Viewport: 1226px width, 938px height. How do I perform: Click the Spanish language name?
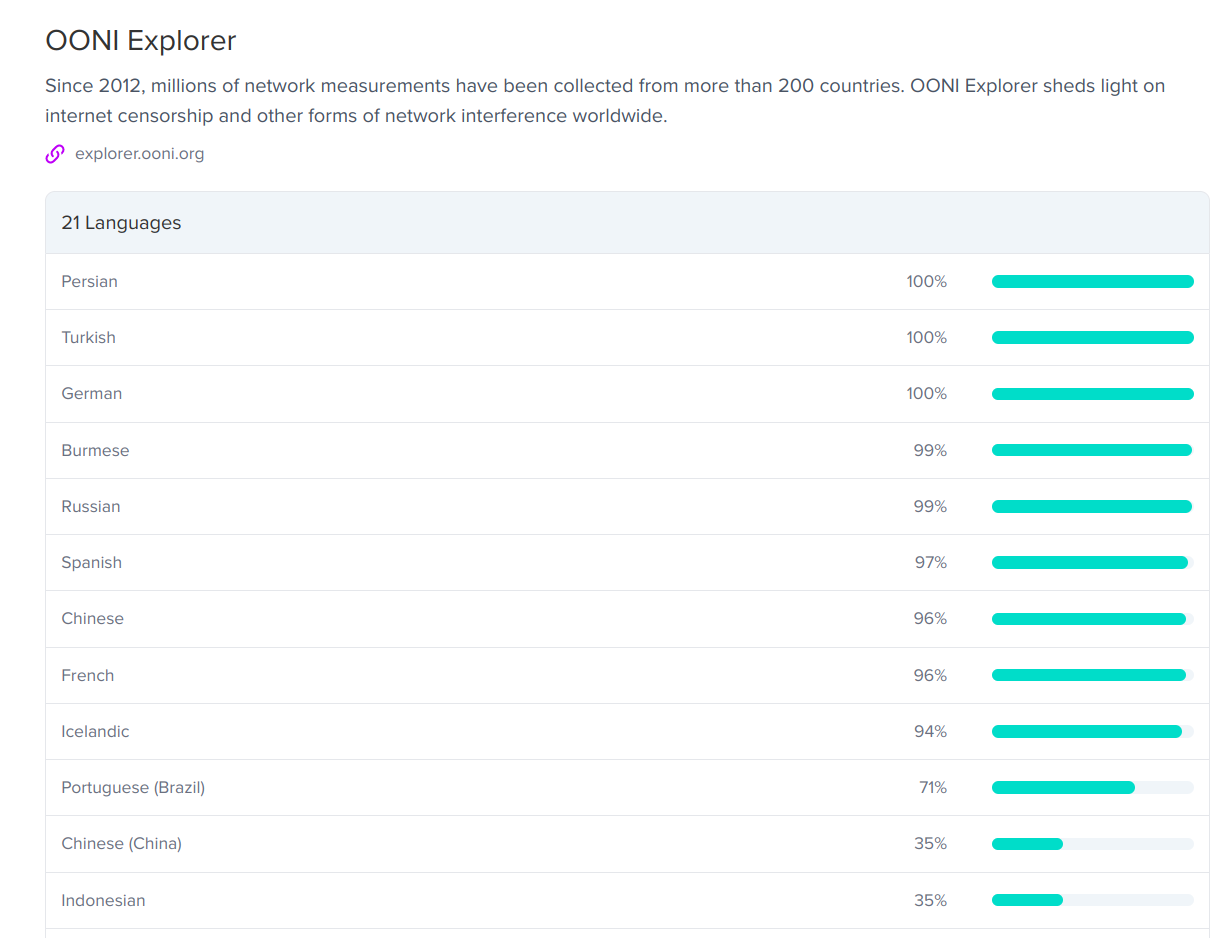click(91, 563)
